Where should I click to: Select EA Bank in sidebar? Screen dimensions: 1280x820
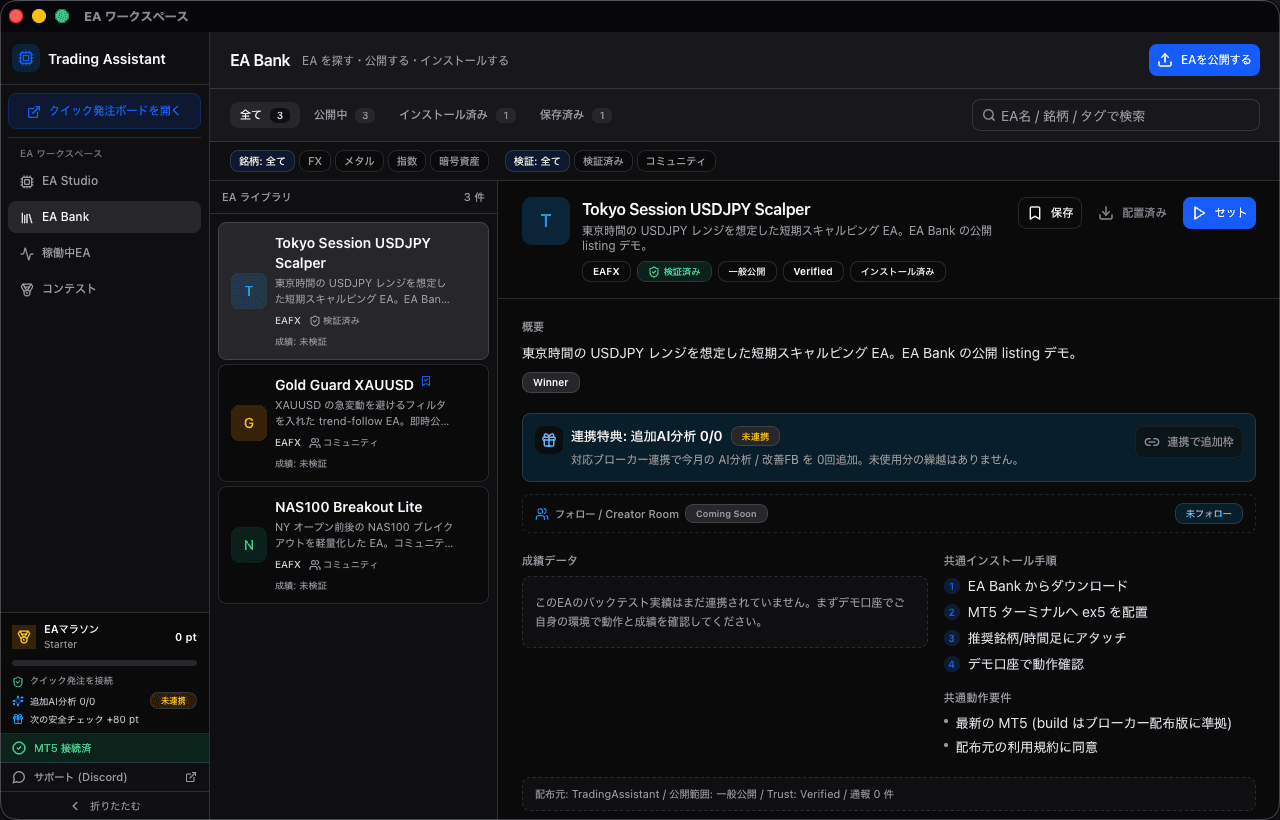105,217
